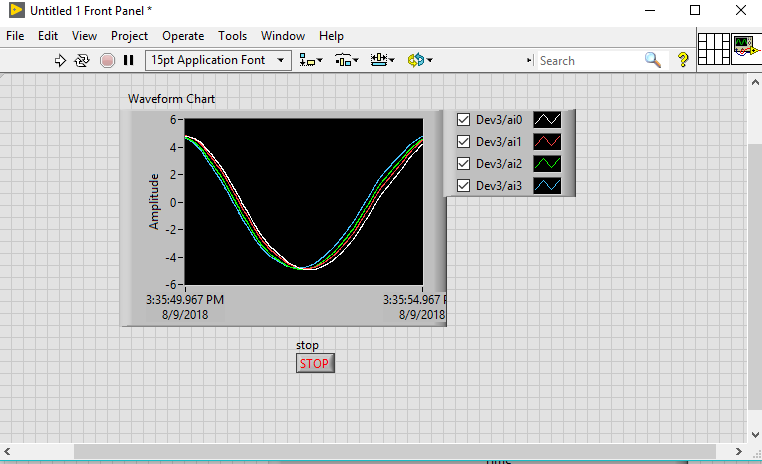This screenshot has height=464, width=762.
Task: Click the Y-axis minimum value -6
Action: pos(171,284)
